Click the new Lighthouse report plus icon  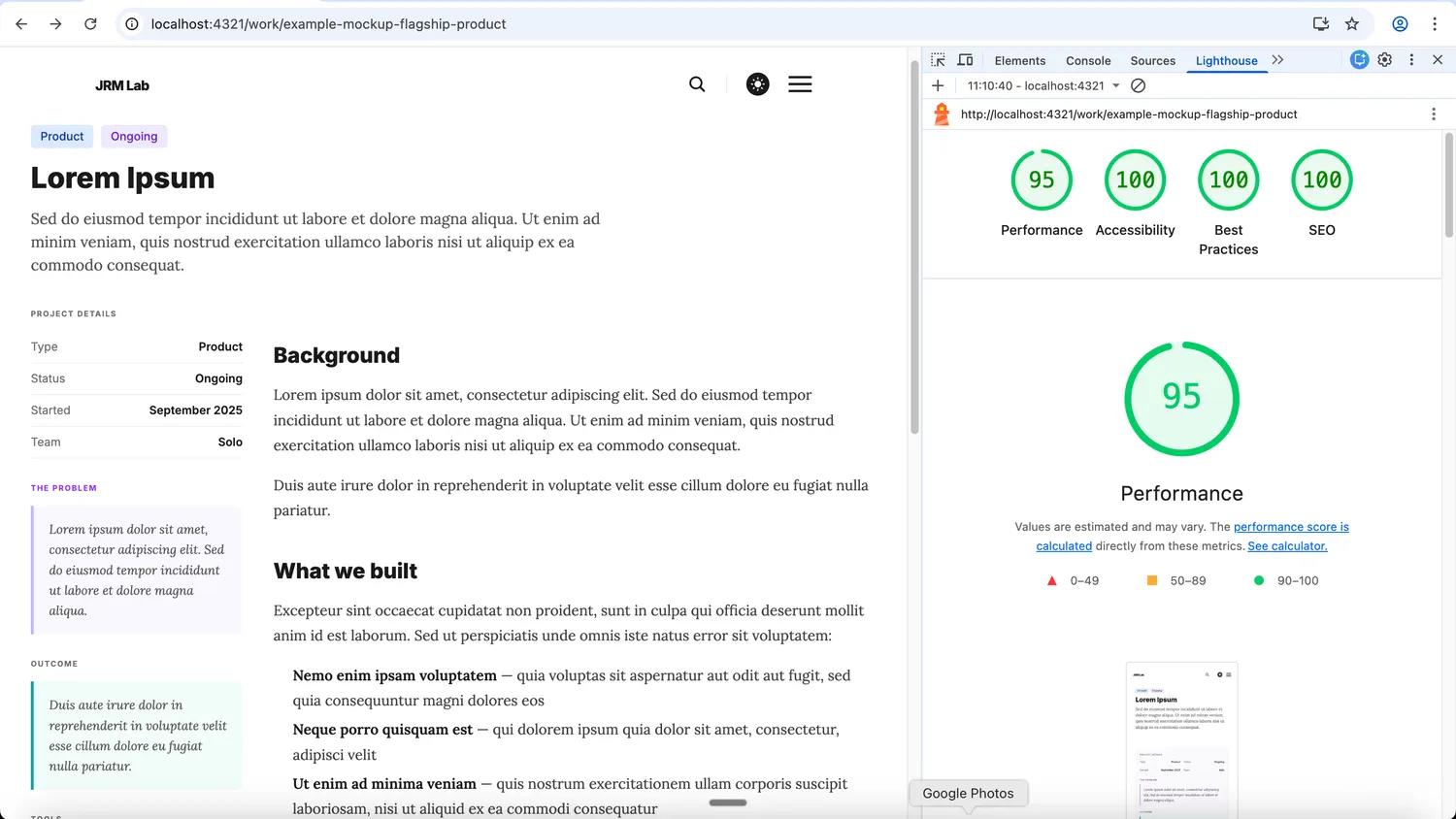point(938,85)
